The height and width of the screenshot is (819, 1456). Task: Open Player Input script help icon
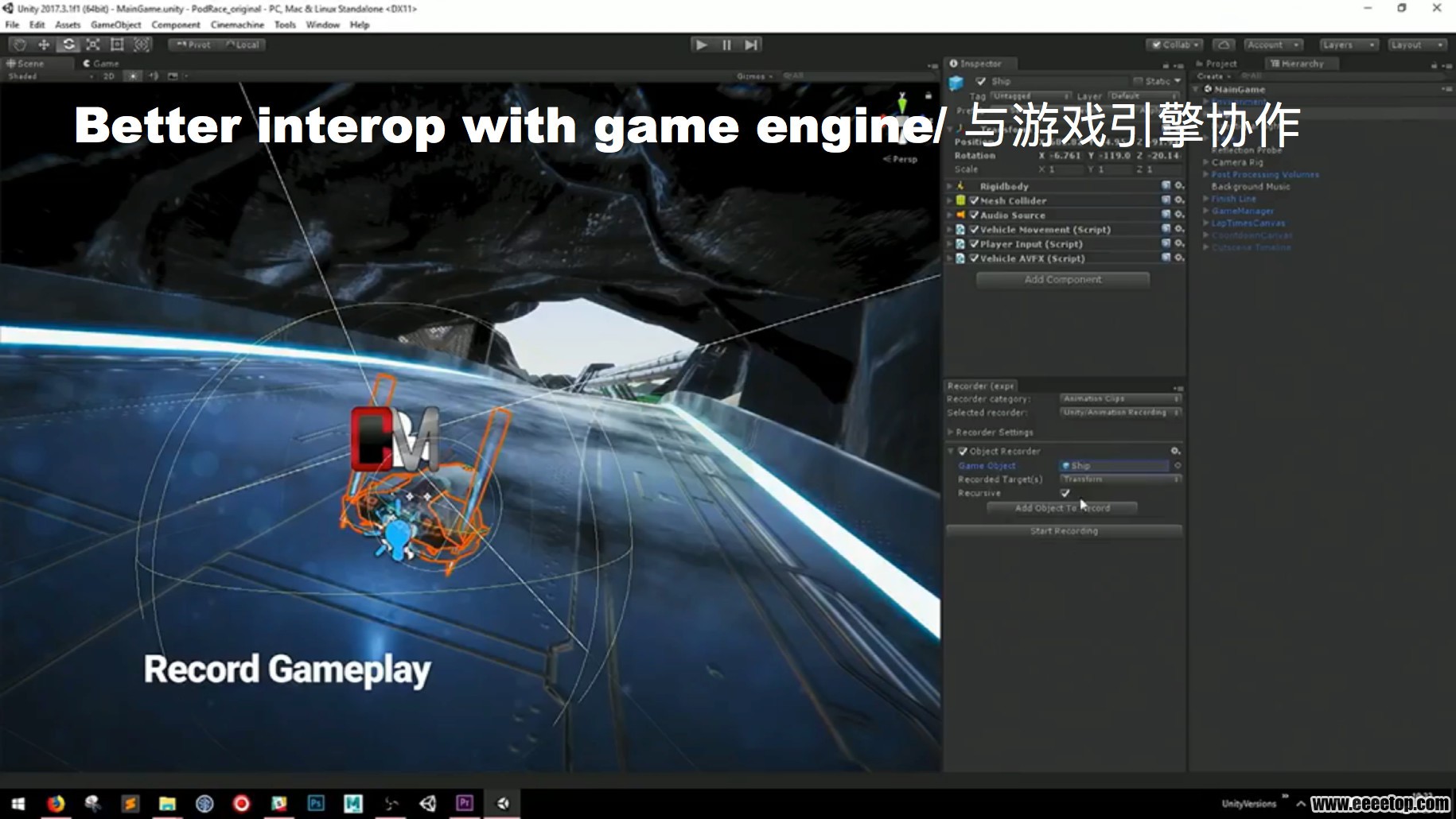[1166, 243]
